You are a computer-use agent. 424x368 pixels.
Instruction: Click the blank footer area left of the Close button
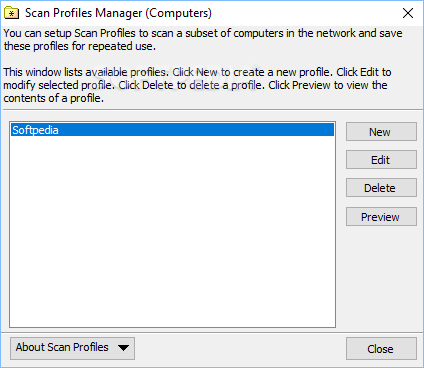click(x=240, y=349)
